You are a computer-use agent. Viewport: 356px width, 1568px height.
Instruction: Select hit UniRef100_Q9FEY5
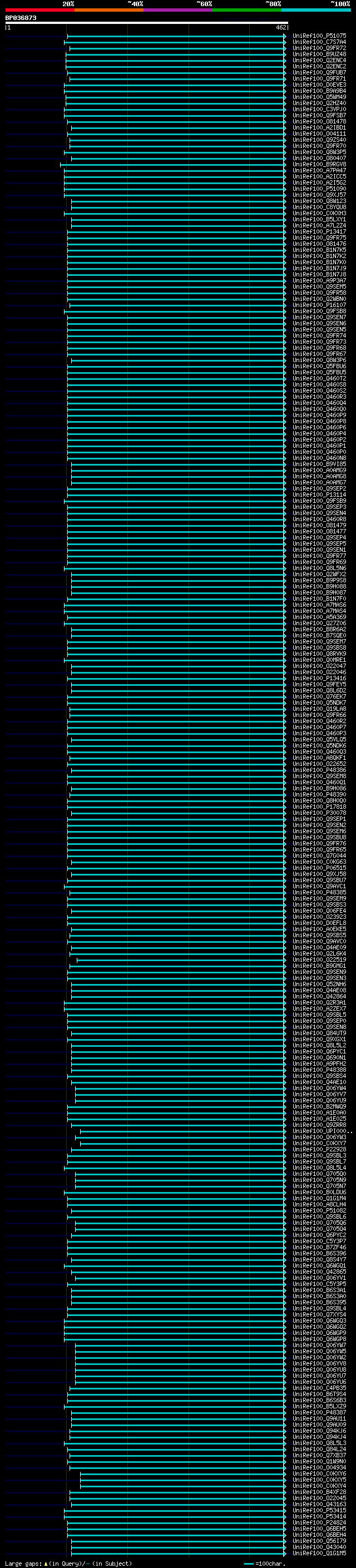pos(319,684)
